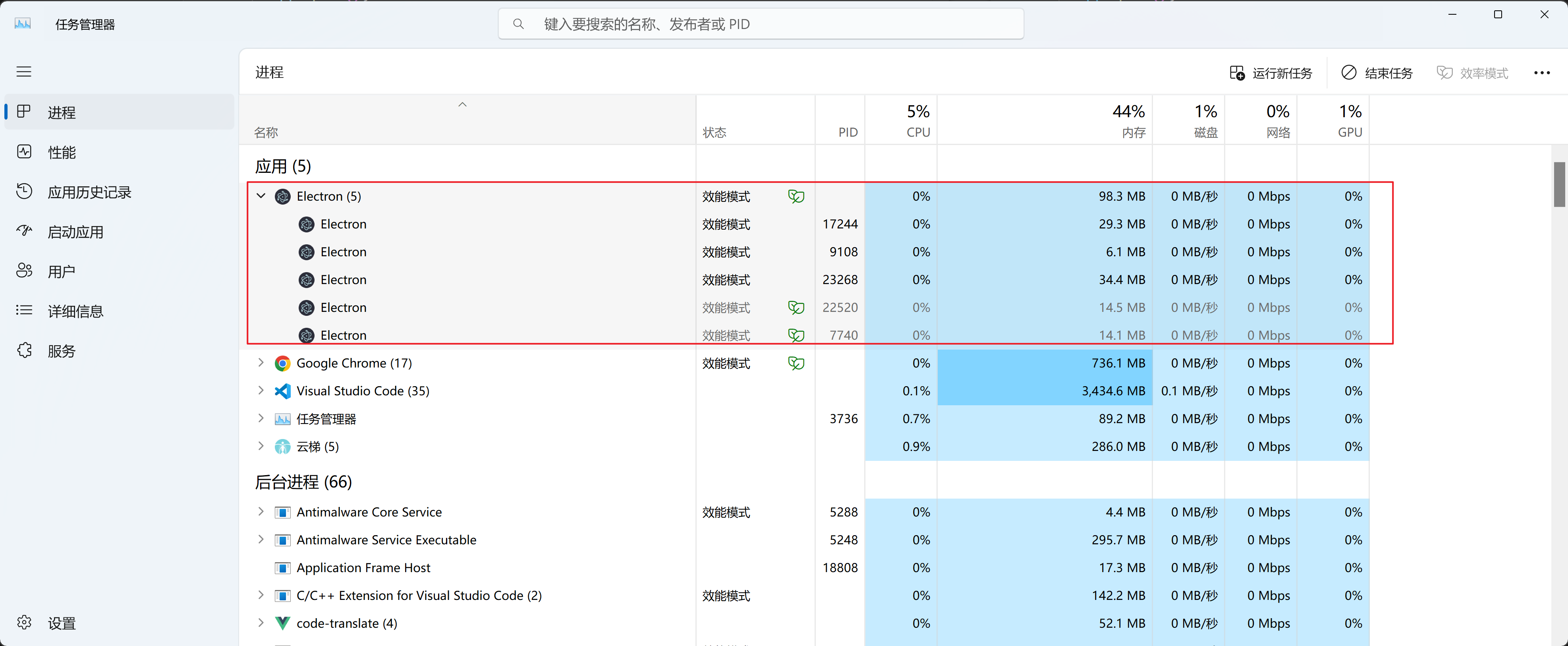
Task: Open the 用户 users page
Action: click(x=119, y=272)
